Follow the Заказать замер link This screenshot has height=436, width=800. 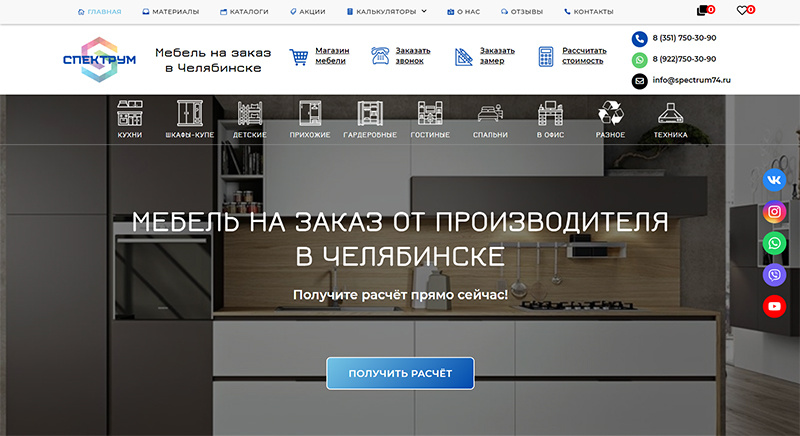click(497, 56)
